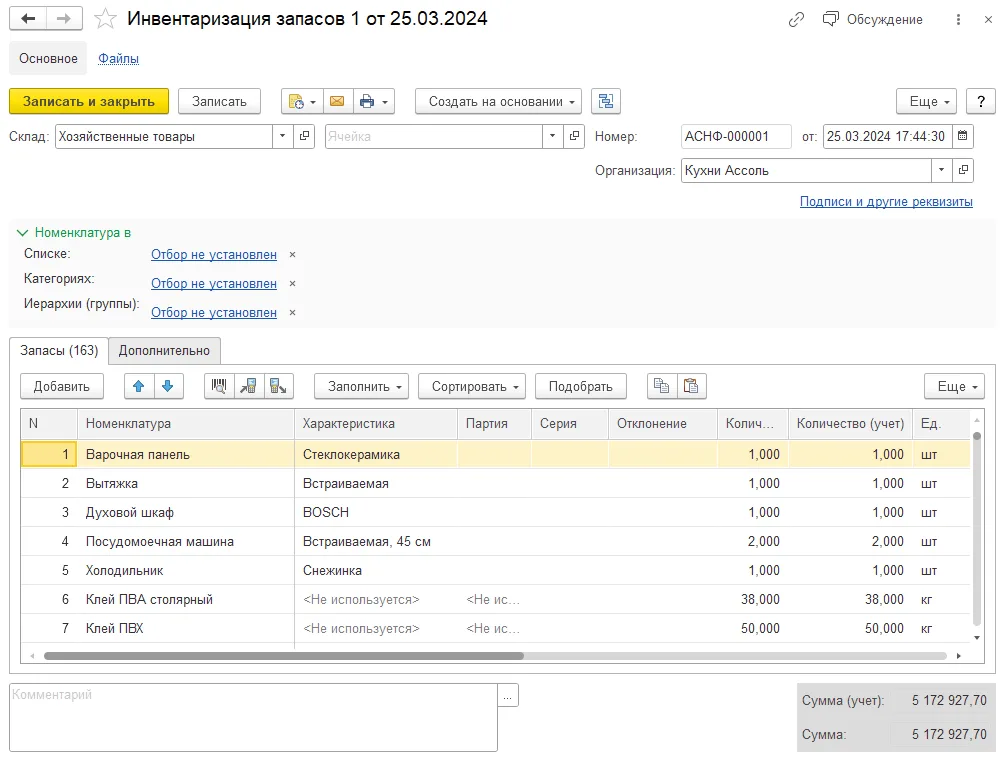The image size is (1006, 757).
Task: Open the Склад selected item form icon
Action: tap(304, 136)
